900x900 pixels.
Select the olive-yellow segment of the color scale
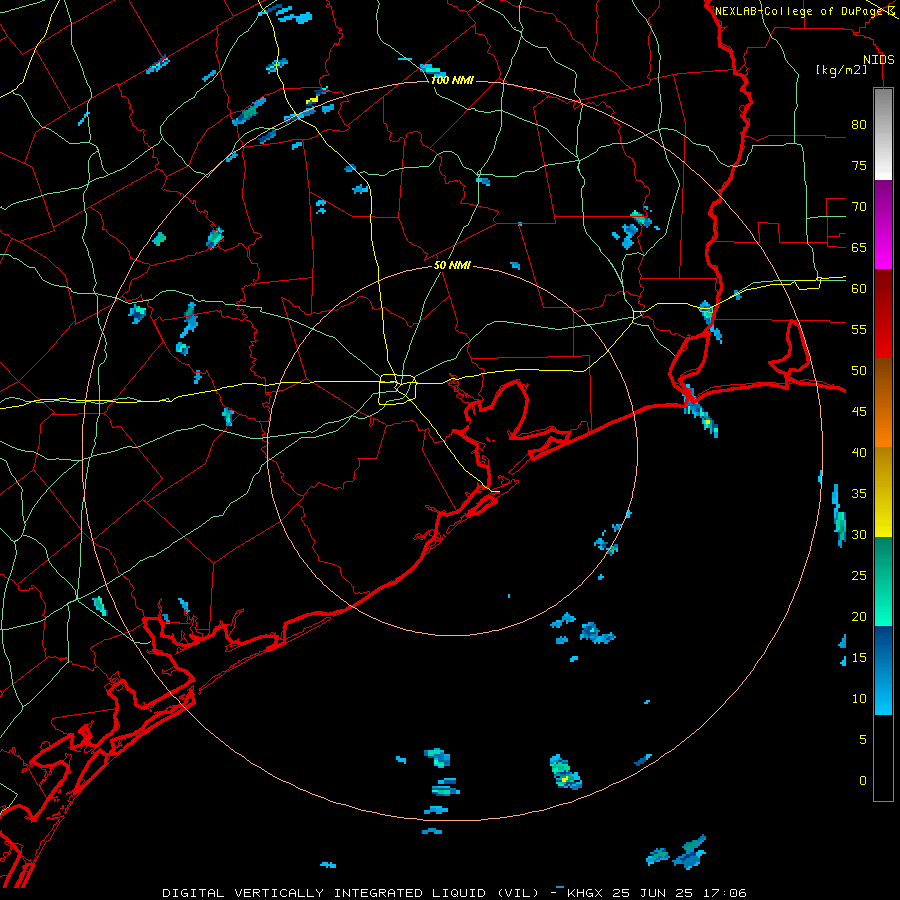click(x=883, y=492)
